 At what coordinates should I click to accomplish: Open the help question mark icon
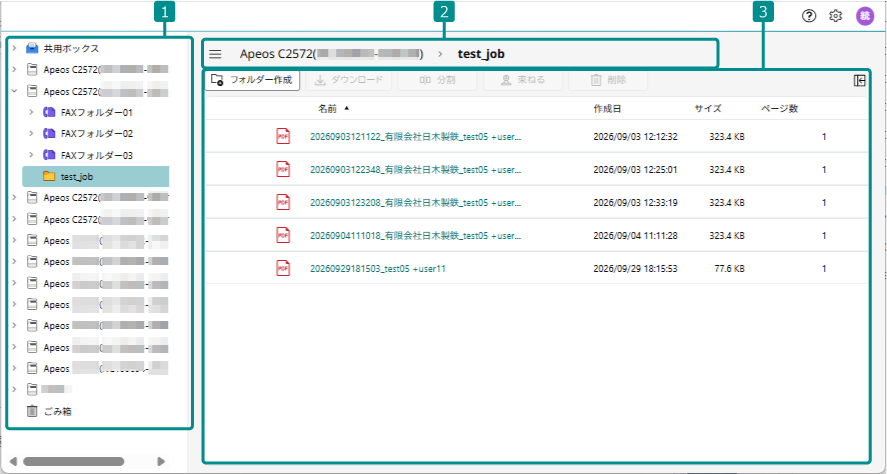809,16
